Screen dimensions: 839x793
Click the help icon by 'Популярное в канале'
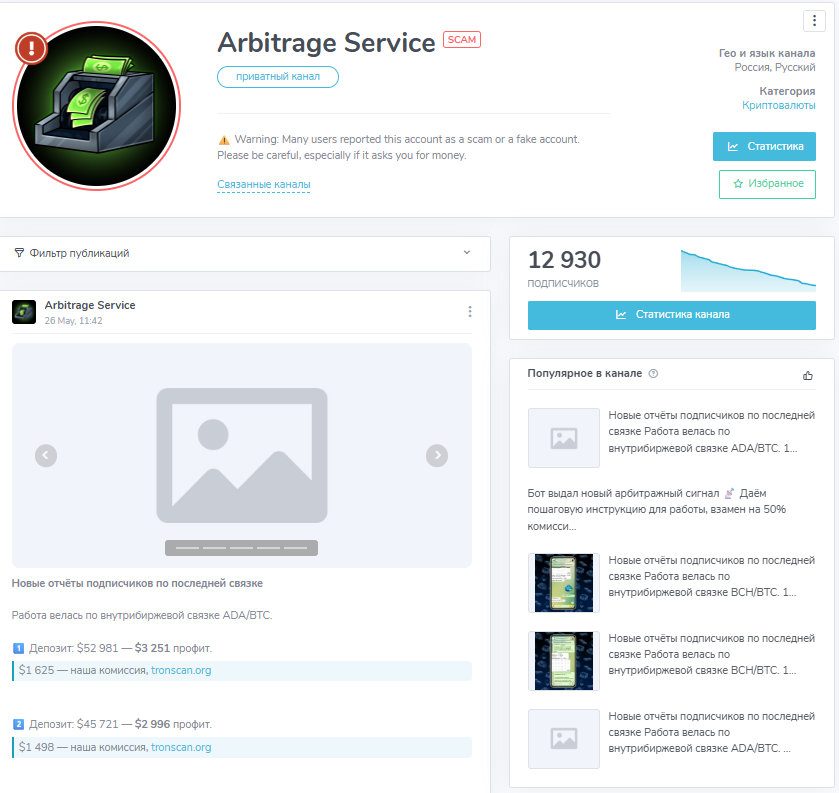pos(653,373)
